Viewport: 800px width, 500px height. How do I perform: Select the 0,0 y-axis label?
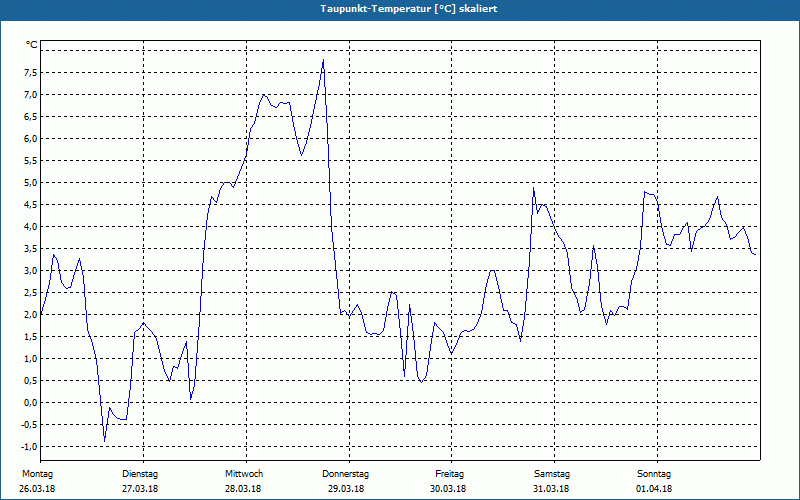tap(30, 403)
